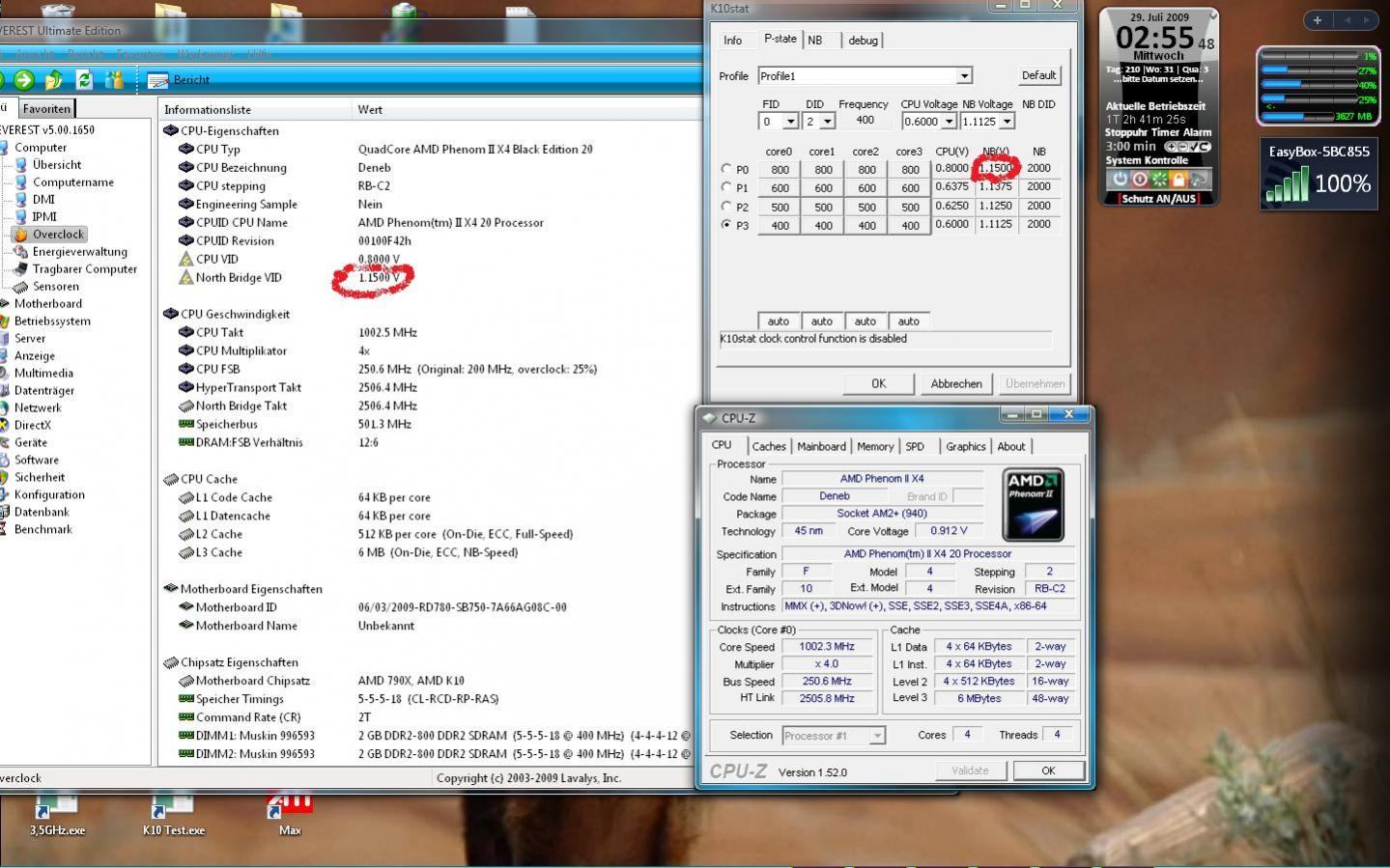Switch to the Favoriten tab in EVEREST
Image resolution: width=1390 pixels, height=868 pixels.
pyautogui.click(x=46, y=109)
